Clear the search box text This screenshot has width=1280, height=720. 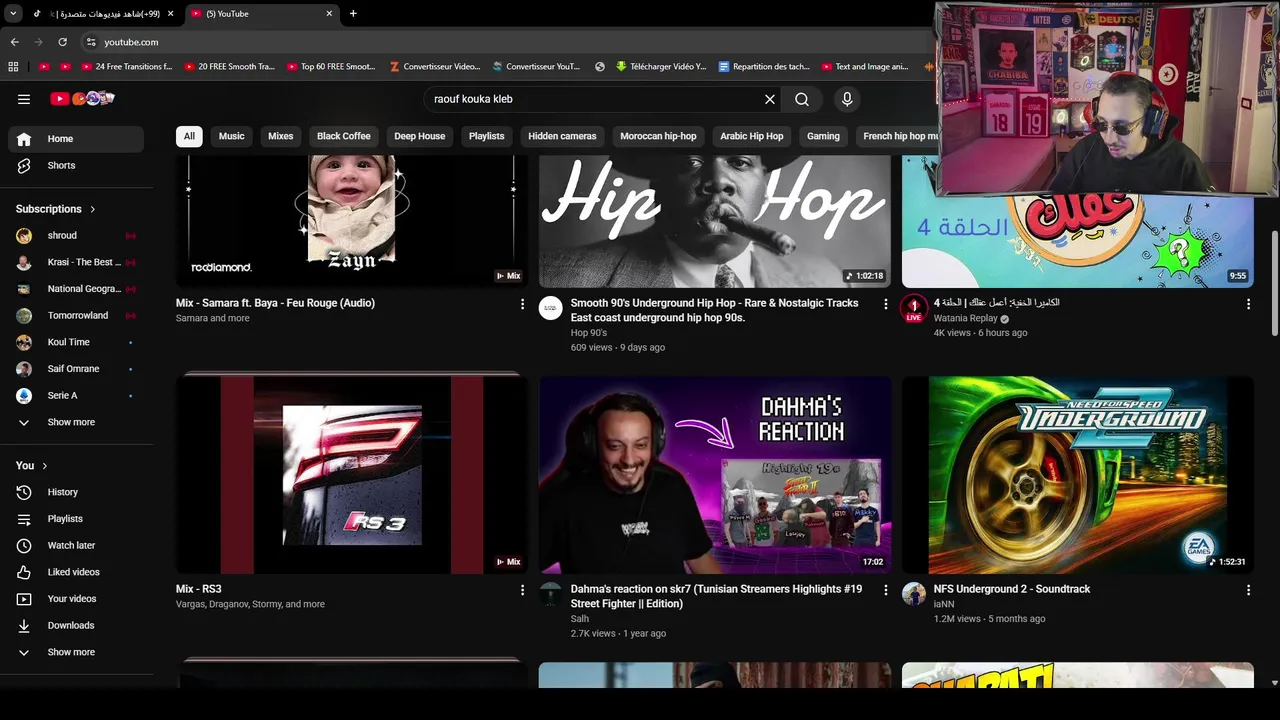[x=770, y=99]
